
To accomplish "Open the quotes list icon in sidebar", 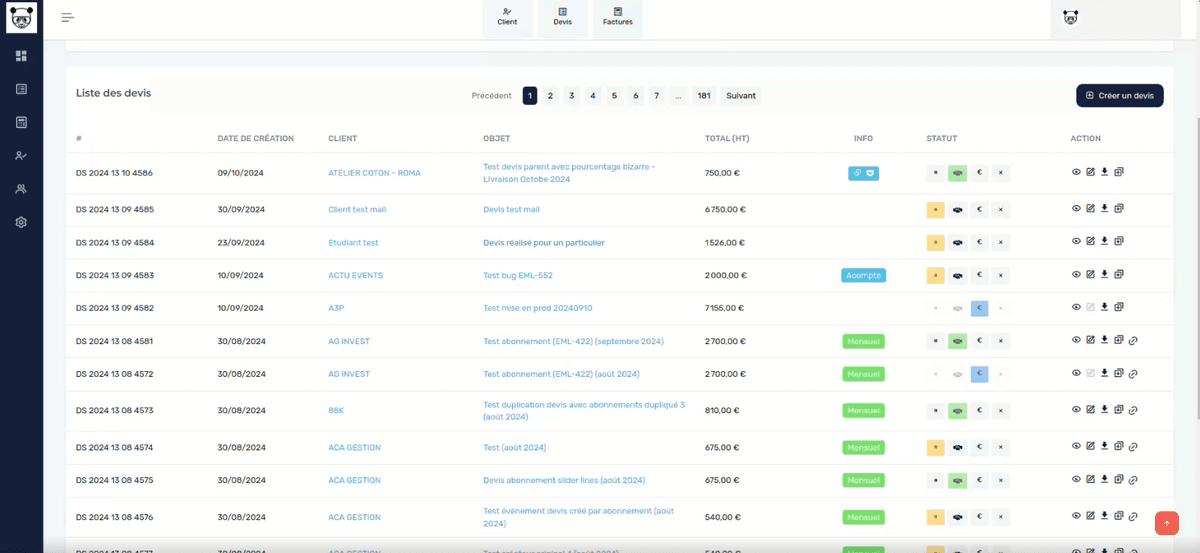I will pos(21,89).
